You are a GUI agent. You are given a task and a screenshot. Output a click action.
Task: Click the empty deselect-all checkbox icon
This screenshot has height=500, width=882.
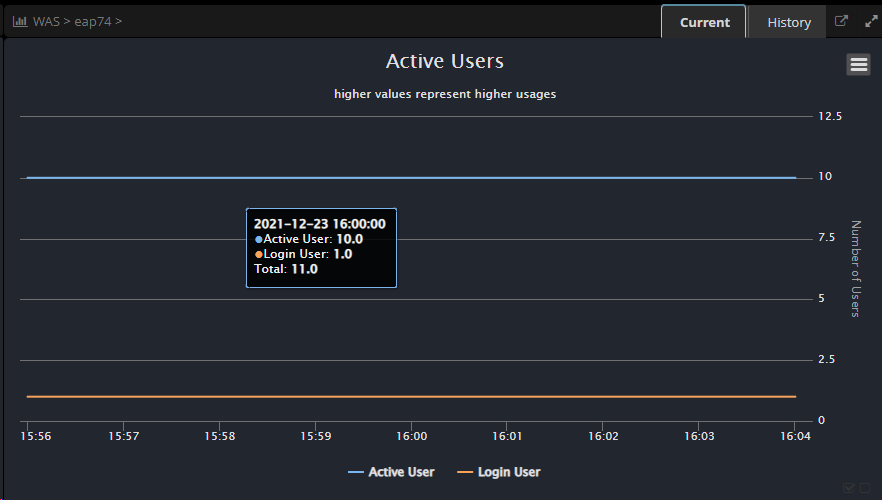pos(865,487)
